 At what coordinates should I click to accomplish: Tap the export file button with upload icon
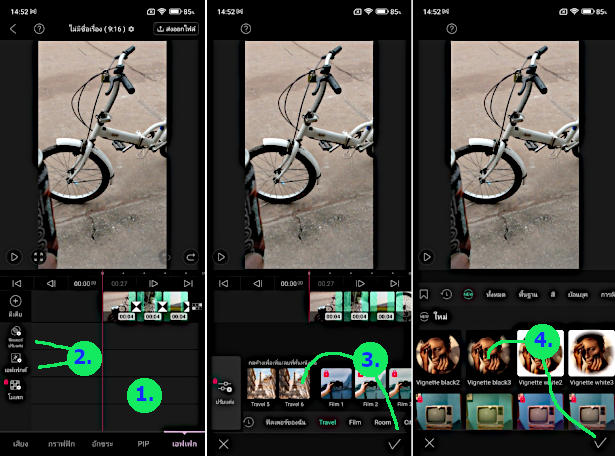point(176,29)
